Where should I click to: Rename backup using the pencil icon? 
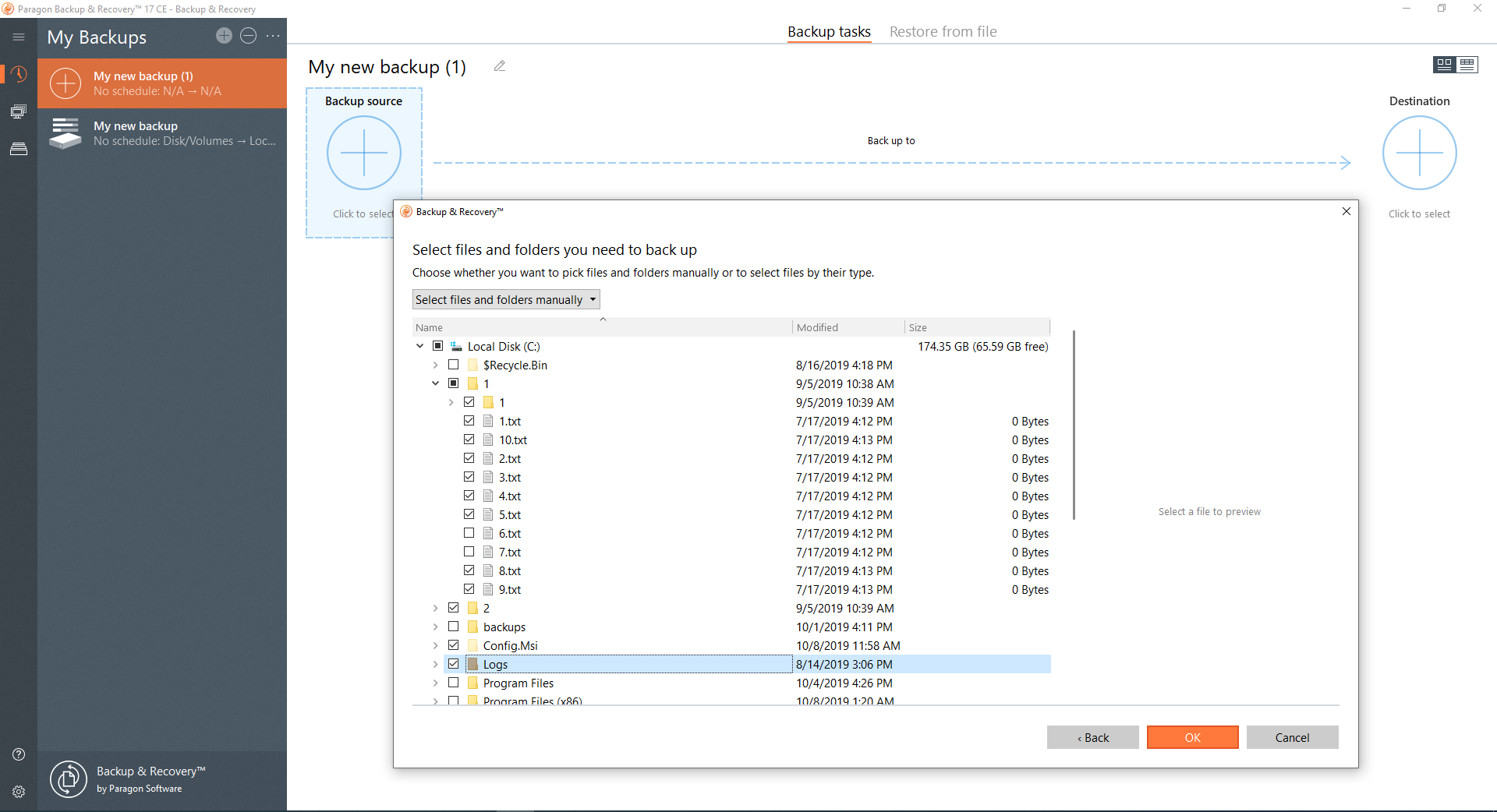500,66
